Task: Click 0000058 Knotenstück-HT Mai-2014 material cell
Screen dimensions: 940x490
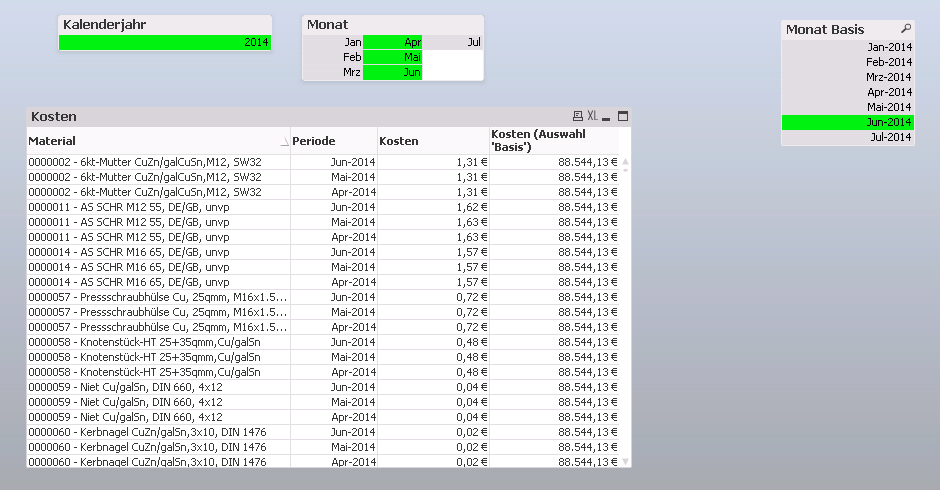Action: pos(158,357)
